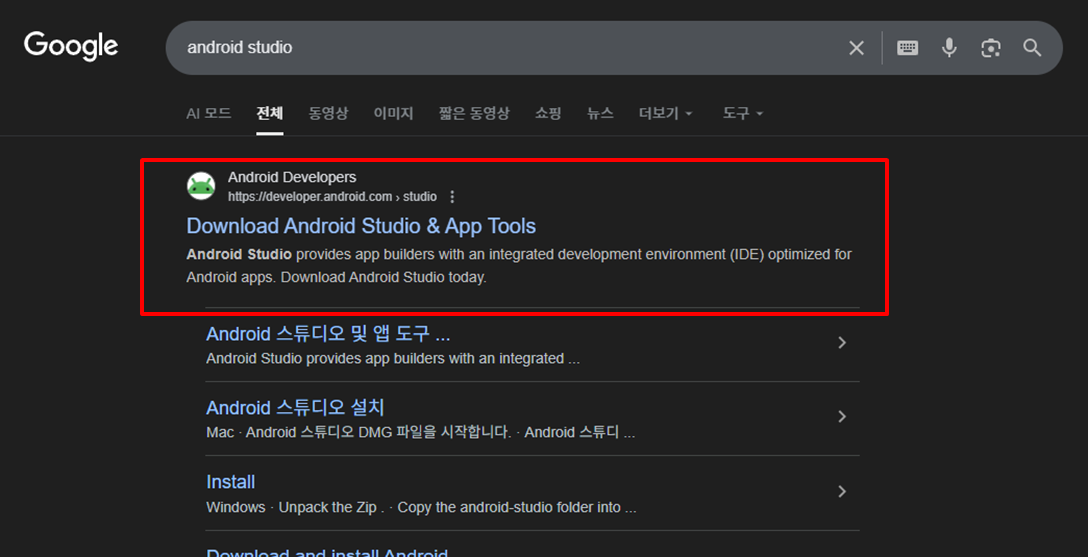Click the https://developer.android.com › studio URL

click(332, 197)
